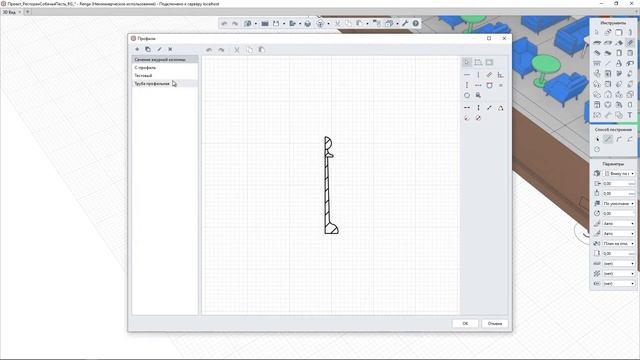Undo in the main Renga toolbar
Viewport: 640px width, 360px height.
(224, 24)
